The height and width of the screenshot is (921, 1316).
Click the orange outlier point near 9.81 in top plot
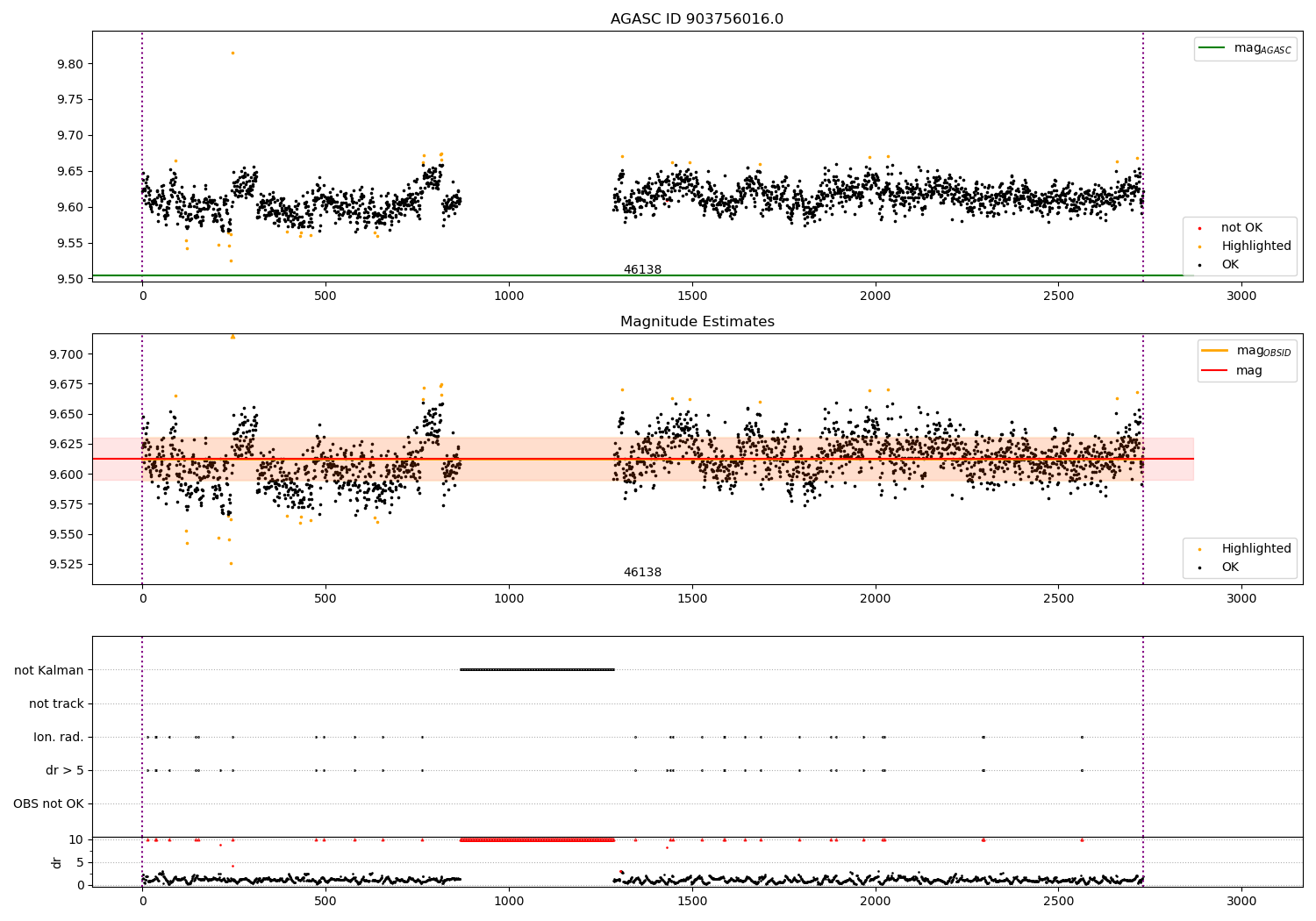(x=232, y=53)
